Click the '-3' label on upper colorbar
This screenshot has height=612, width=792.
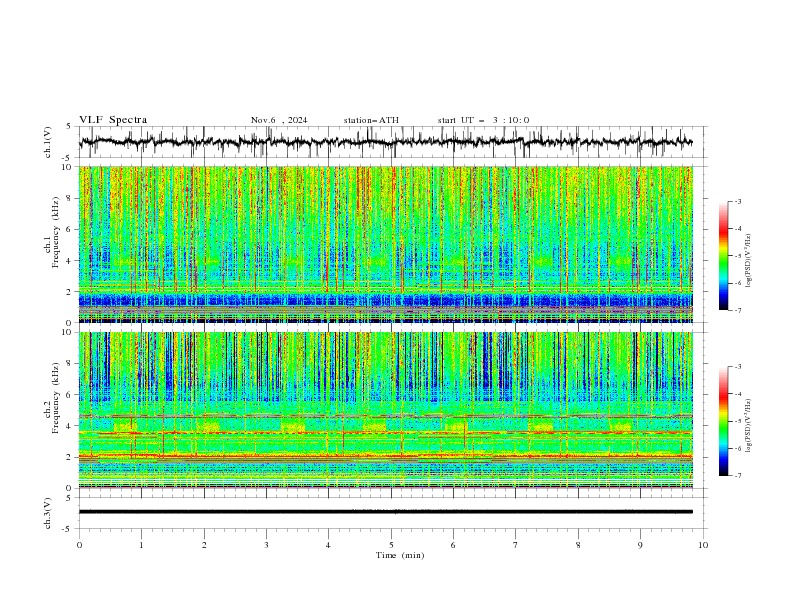[737, 201]
